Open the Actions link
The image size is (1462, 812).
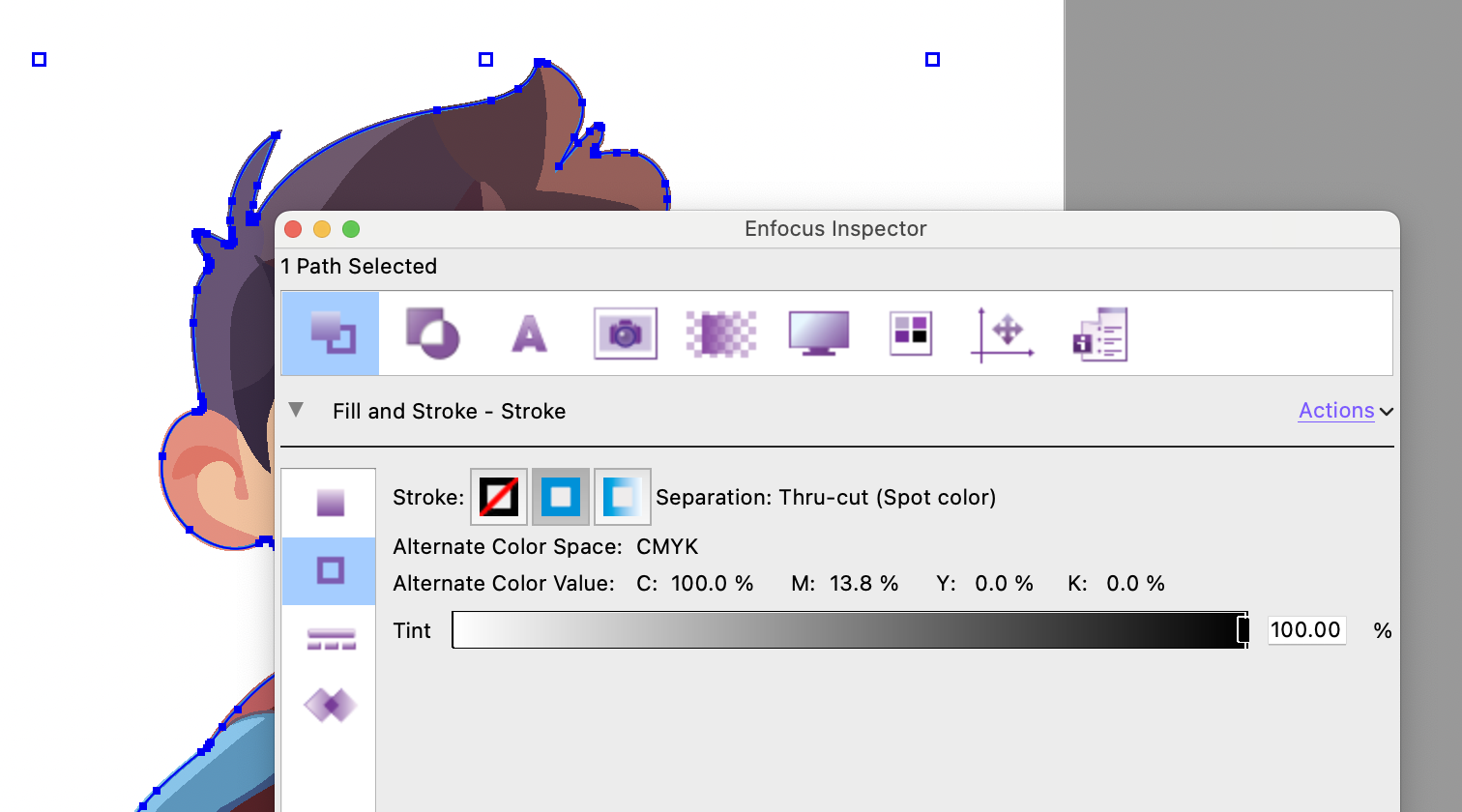pyautogui.click(x=1336, y=411)
